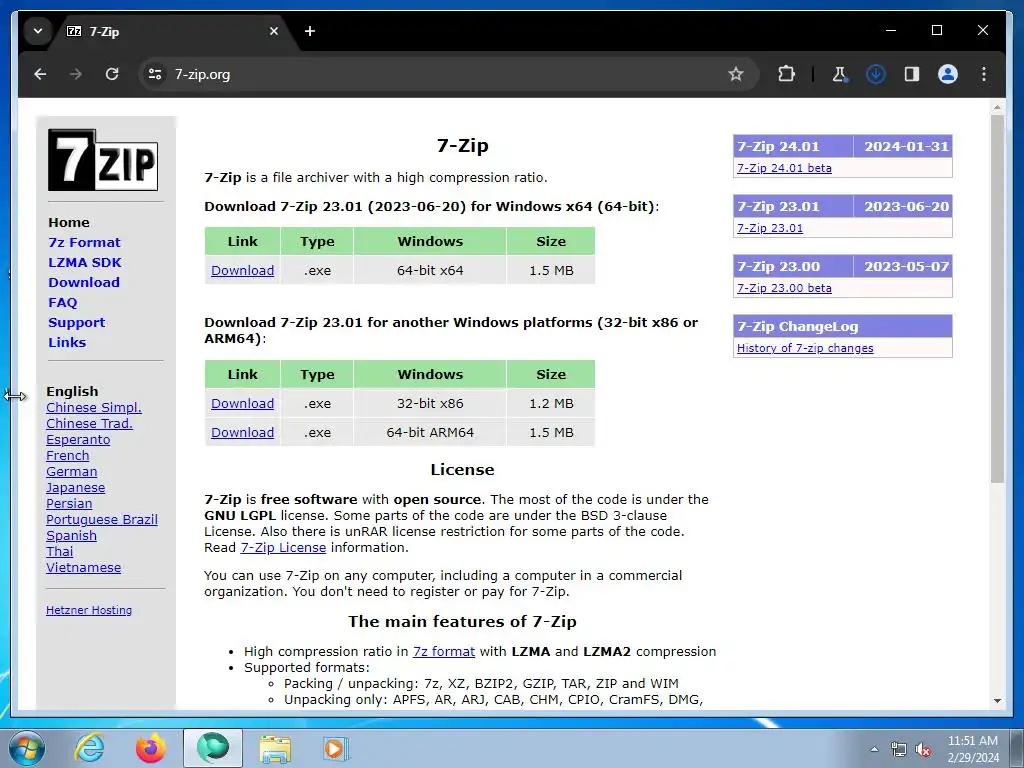The height and width of the screenshot is (768, 1024).
Task: Click the 2024-01-31 date header
Action: tap(906, 146)
